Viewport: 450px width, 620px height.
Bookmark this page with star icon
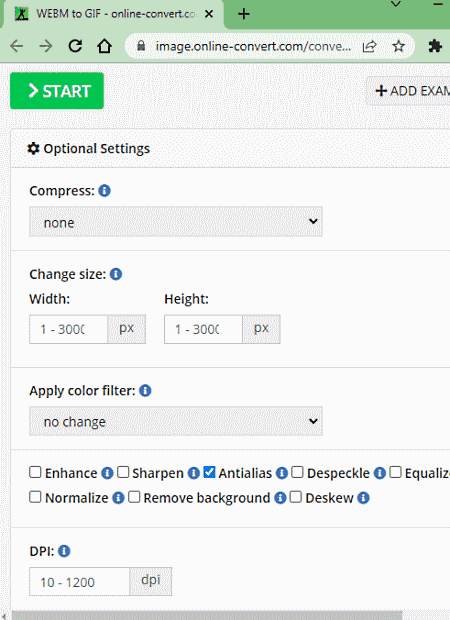[398, 46]
